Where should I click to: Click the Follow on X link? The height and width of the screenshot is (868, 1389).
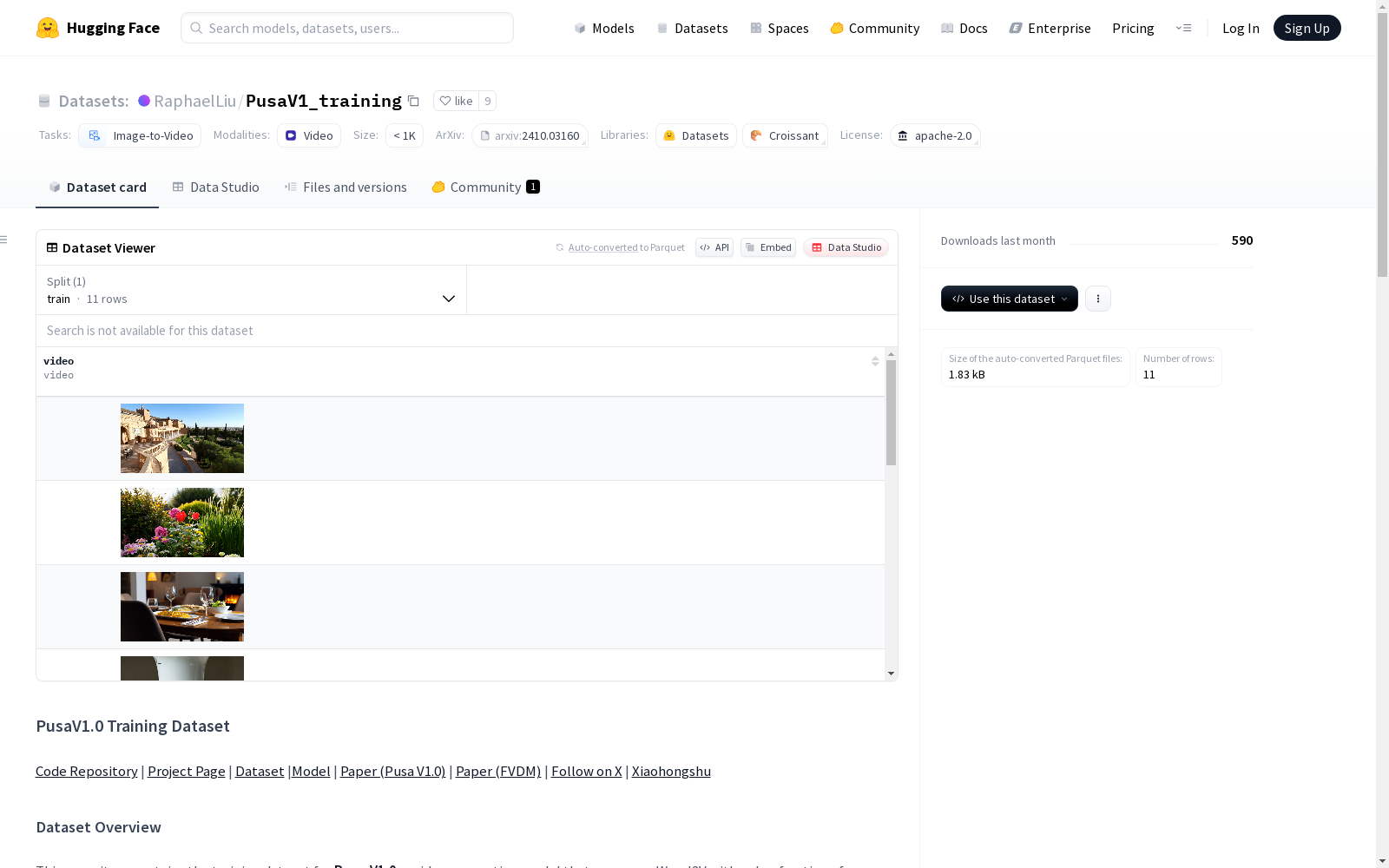click(x=587, y=771)
